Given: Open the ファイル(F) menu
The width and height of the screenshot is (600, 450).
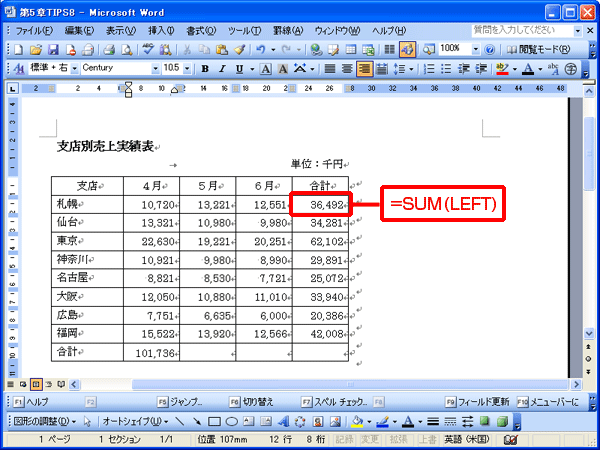Looking at the screenshot, I should tap(34, 31).
